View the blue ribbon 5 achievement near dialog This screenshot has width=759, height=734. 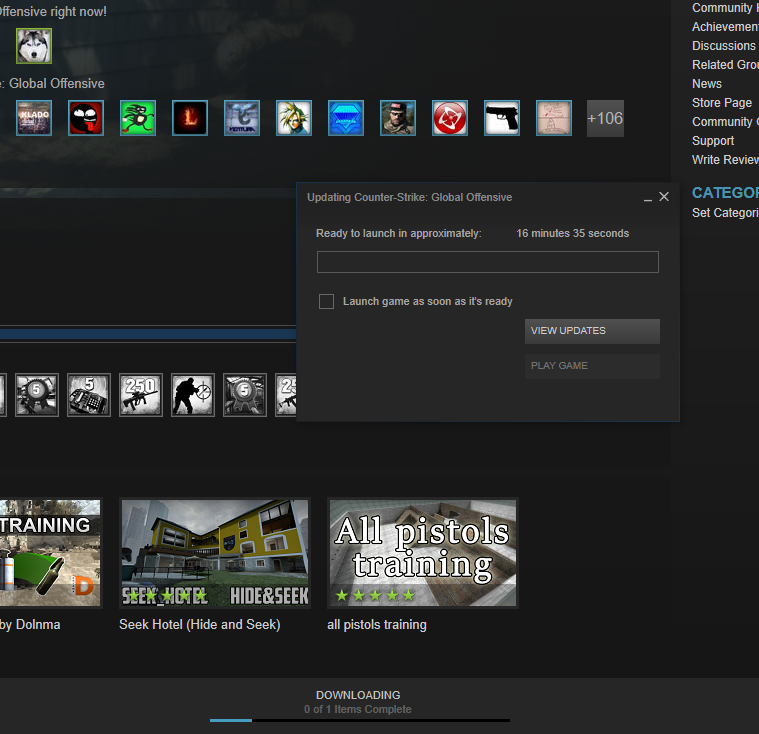point(245,395)
